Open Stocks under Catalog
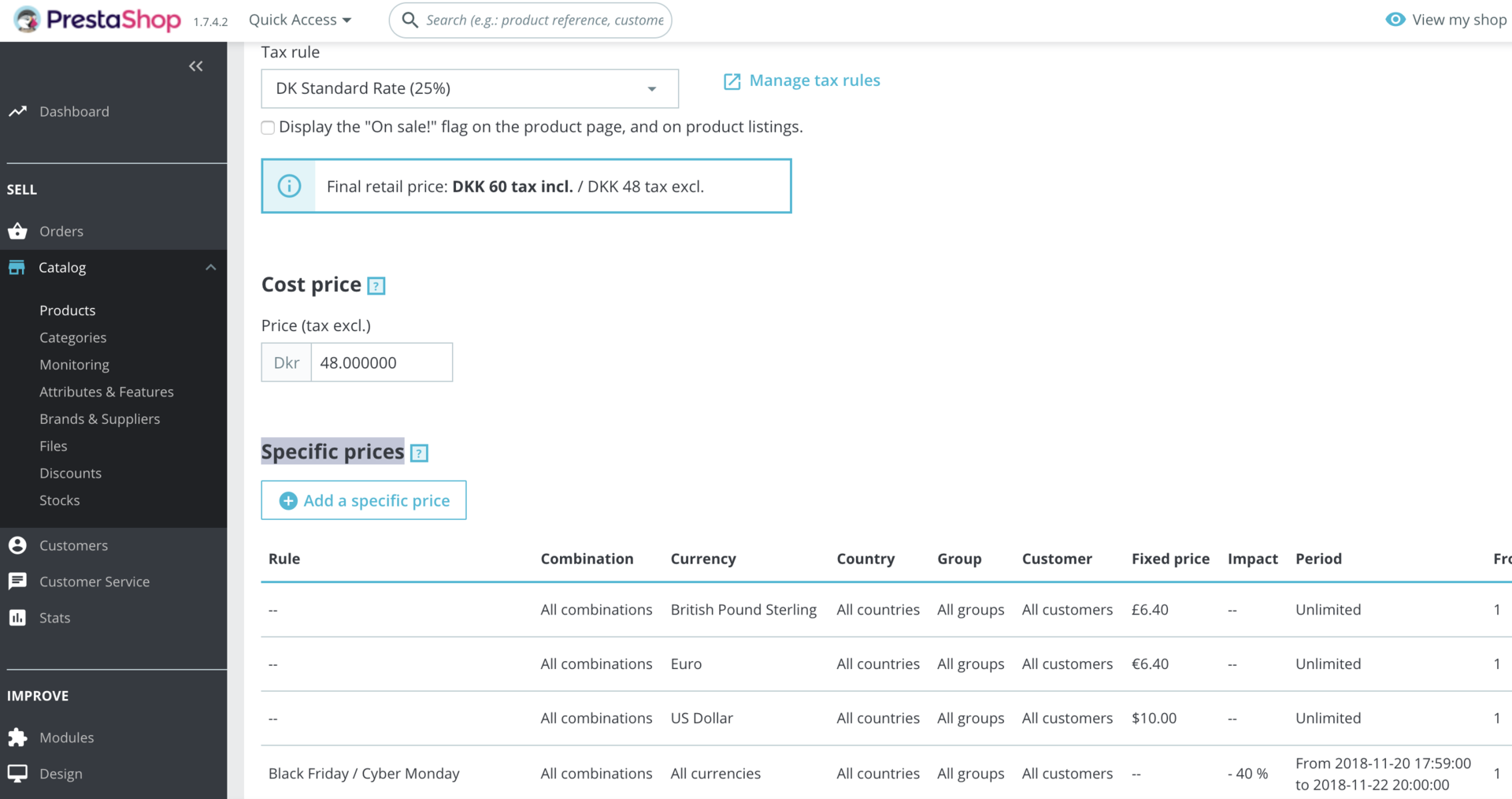The height and width of the screenshot is (799, 1512). coord(60,500)
